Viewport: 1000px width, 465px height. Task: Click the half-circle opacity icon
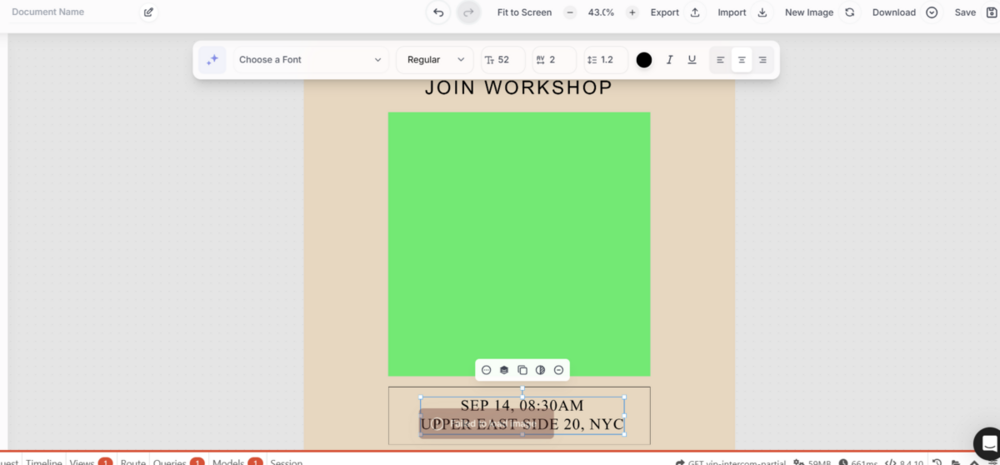pos(540,370)
